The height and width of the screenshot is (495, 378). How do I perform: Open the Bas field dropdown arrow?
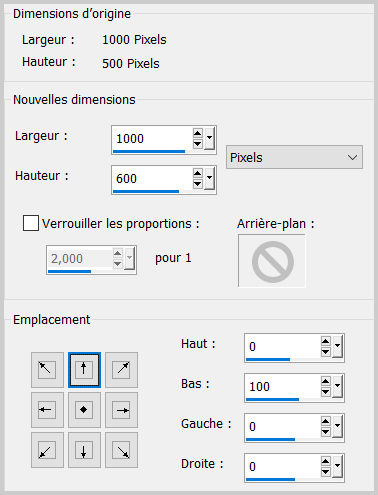pyautogui.click(x=337, y=386)
